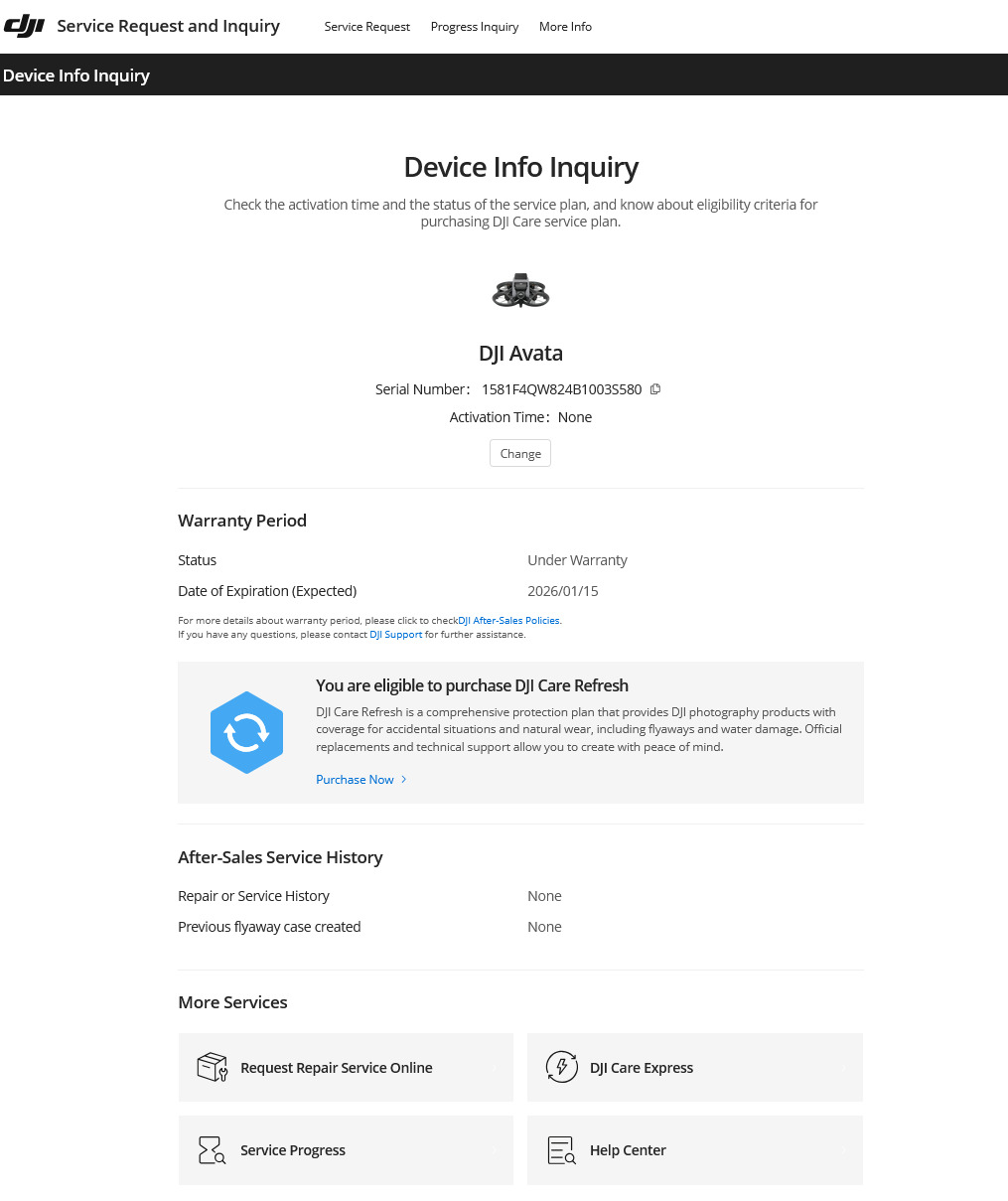This screenshot has height=1201, width=1008.
Task: Click the Warranty Period heading
Action: (x=242, y=521)
